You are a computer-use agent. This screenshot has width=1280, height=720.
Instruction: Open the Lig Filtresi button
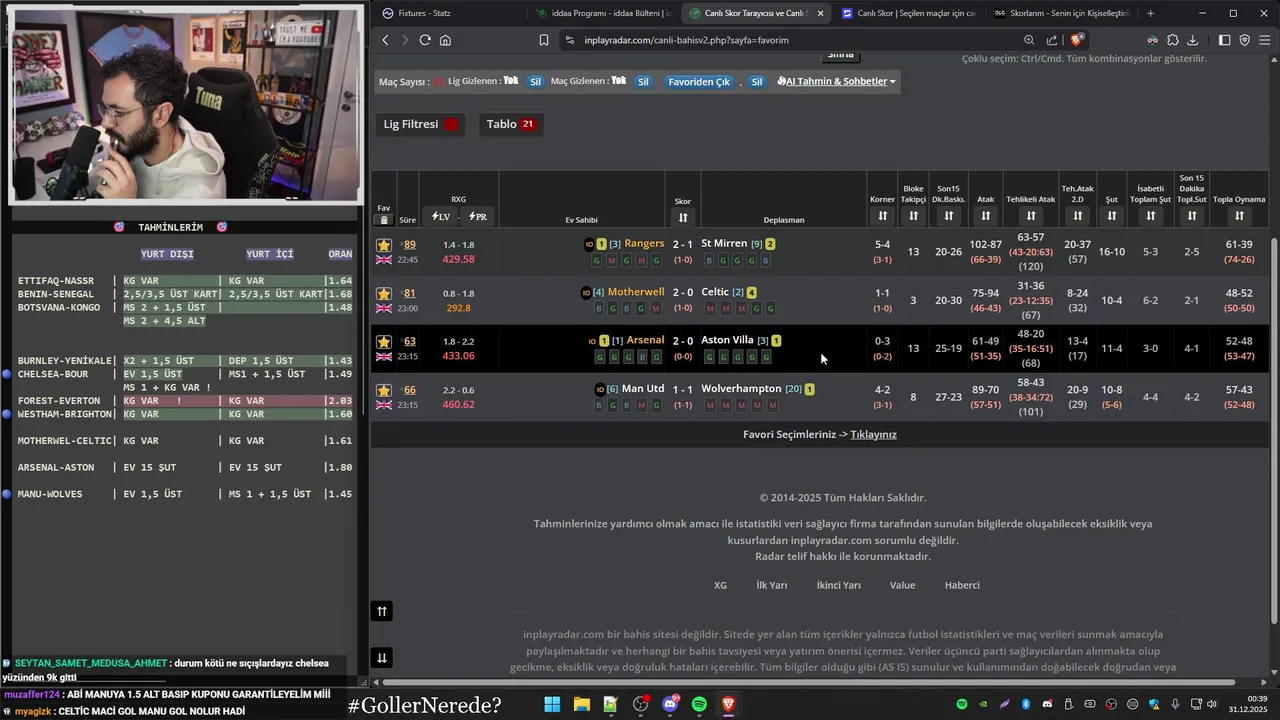coord(421,124)
